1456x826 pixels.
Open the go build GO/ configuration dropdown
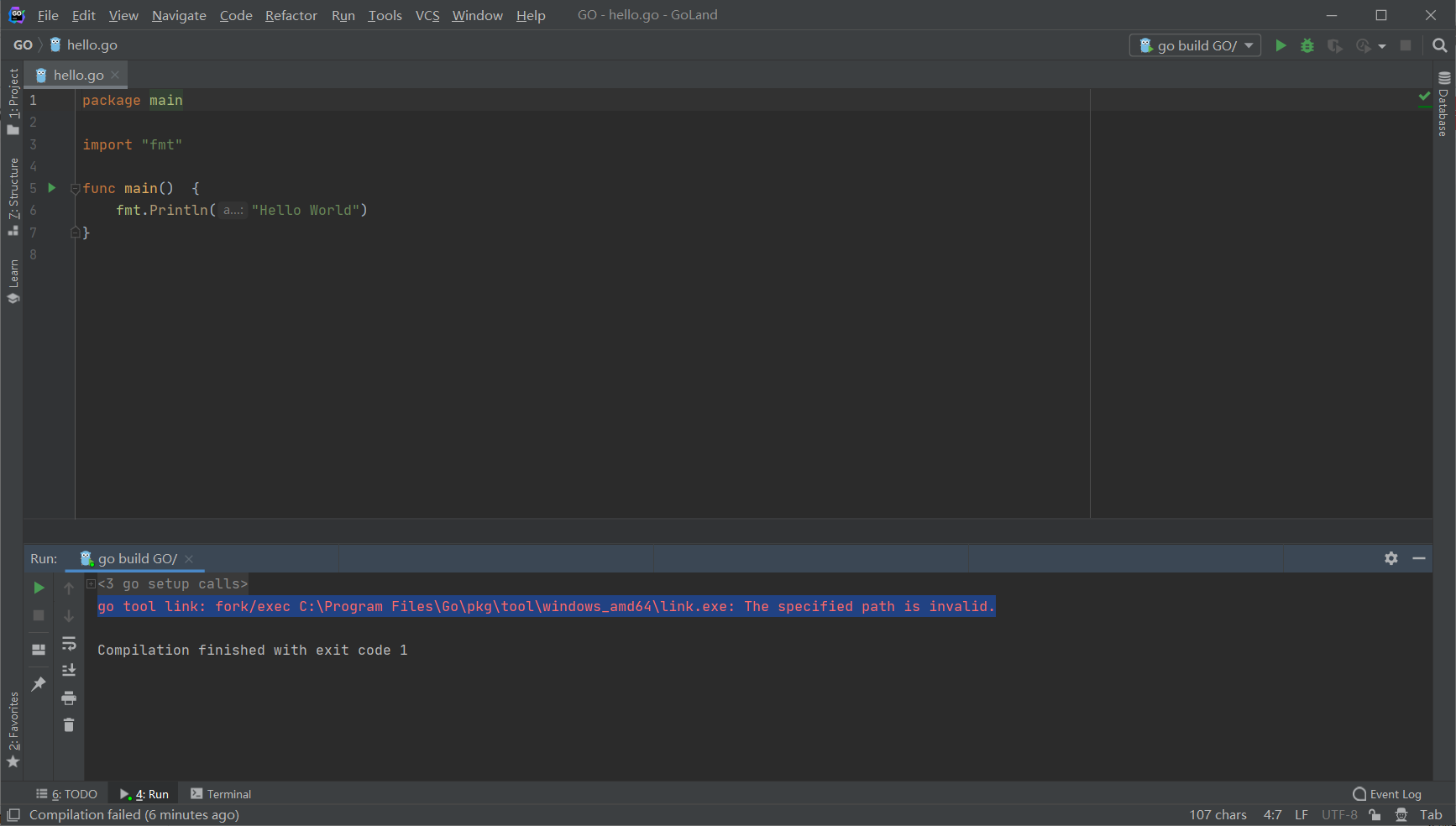coord(1195,45)
